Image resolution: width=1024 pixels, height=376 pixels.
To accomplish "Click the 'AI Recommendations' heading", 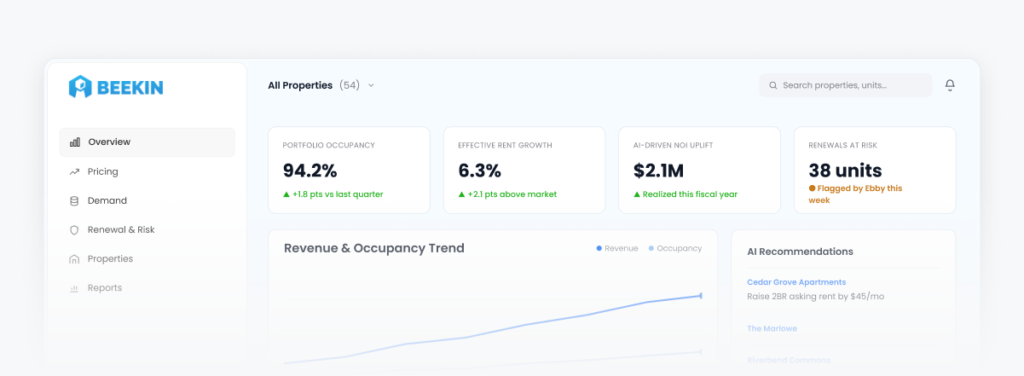I will pos(800,251).
